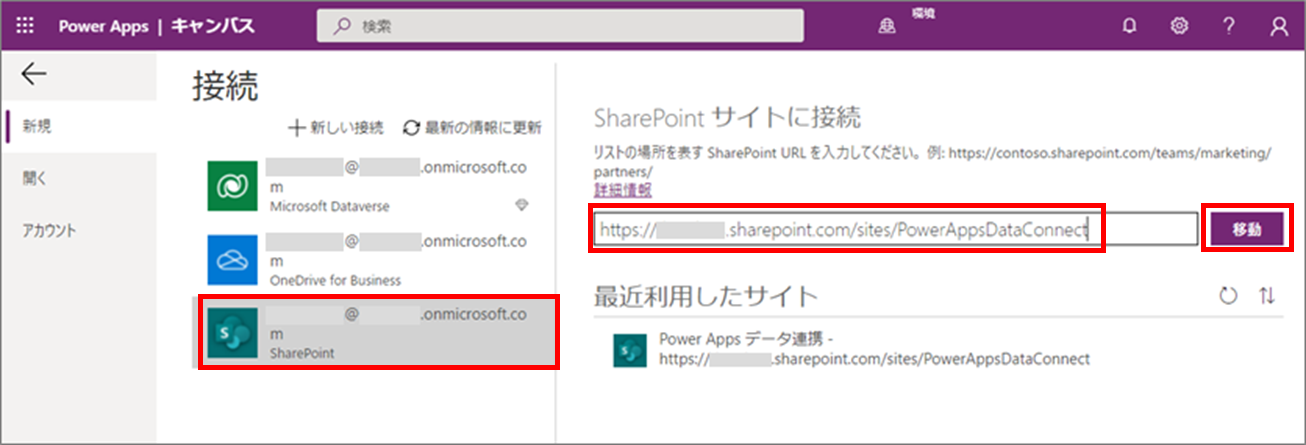Viewport: 1306px width, 445px height.
Task: Select the OneDrive for Business connection
Action: (373, 258)
